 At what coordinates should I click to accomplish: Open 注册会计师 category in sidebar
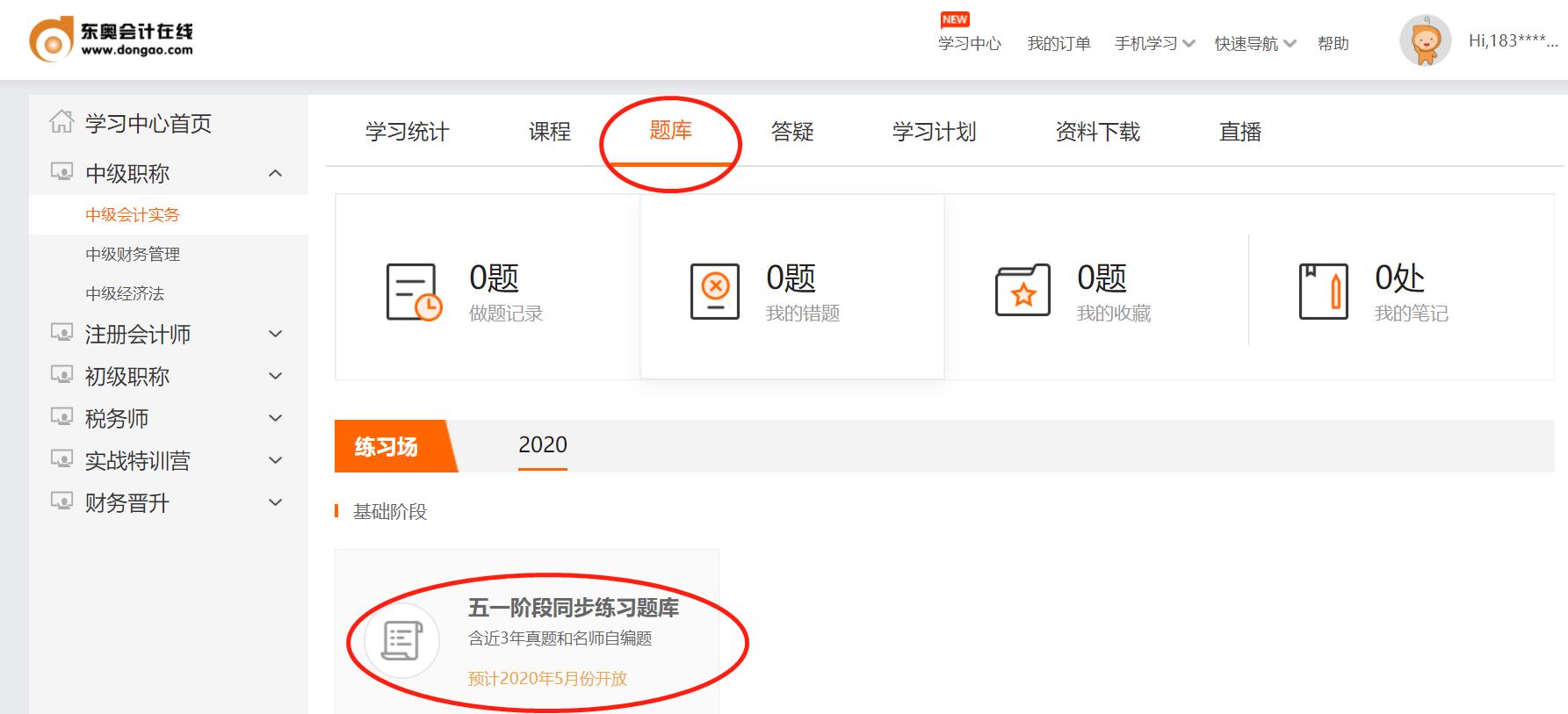click(x=138, y=334)
